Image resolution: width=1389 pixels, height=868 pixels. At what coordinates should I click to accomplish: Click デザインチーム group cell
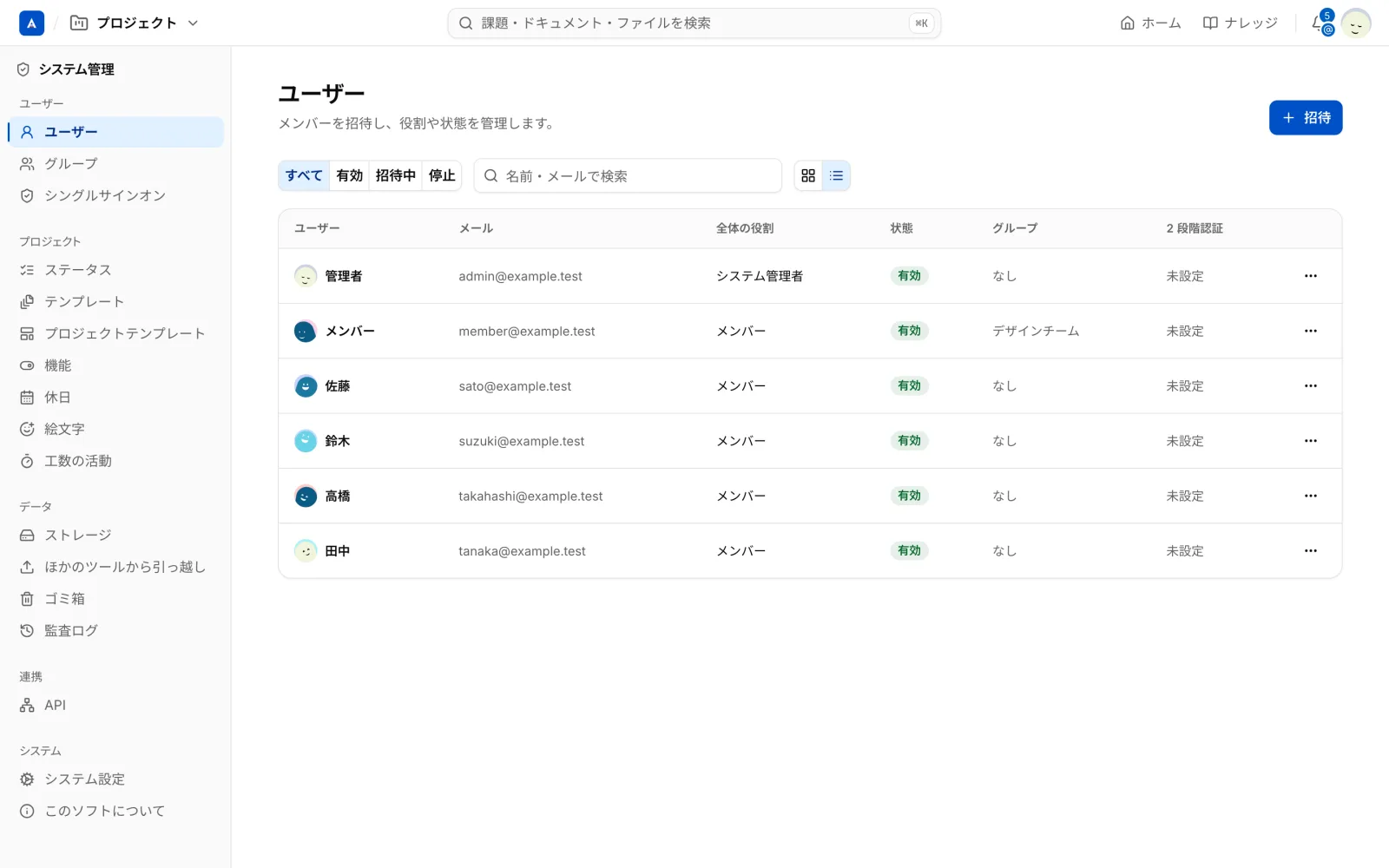(x=1036, y=331)
